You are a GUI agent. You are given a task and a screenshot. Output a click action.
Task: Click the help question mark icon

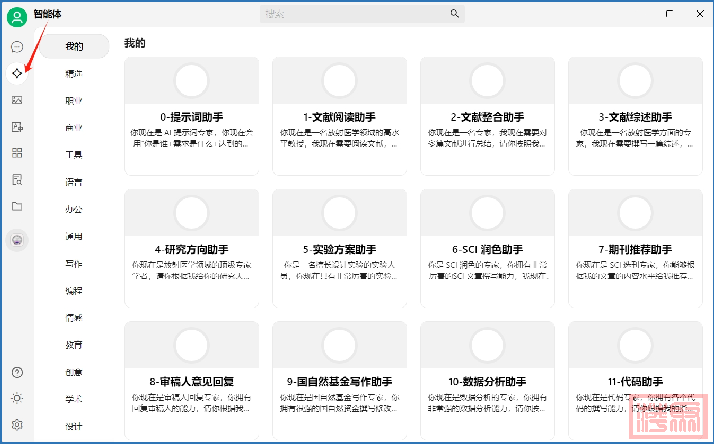coord(17,372)
